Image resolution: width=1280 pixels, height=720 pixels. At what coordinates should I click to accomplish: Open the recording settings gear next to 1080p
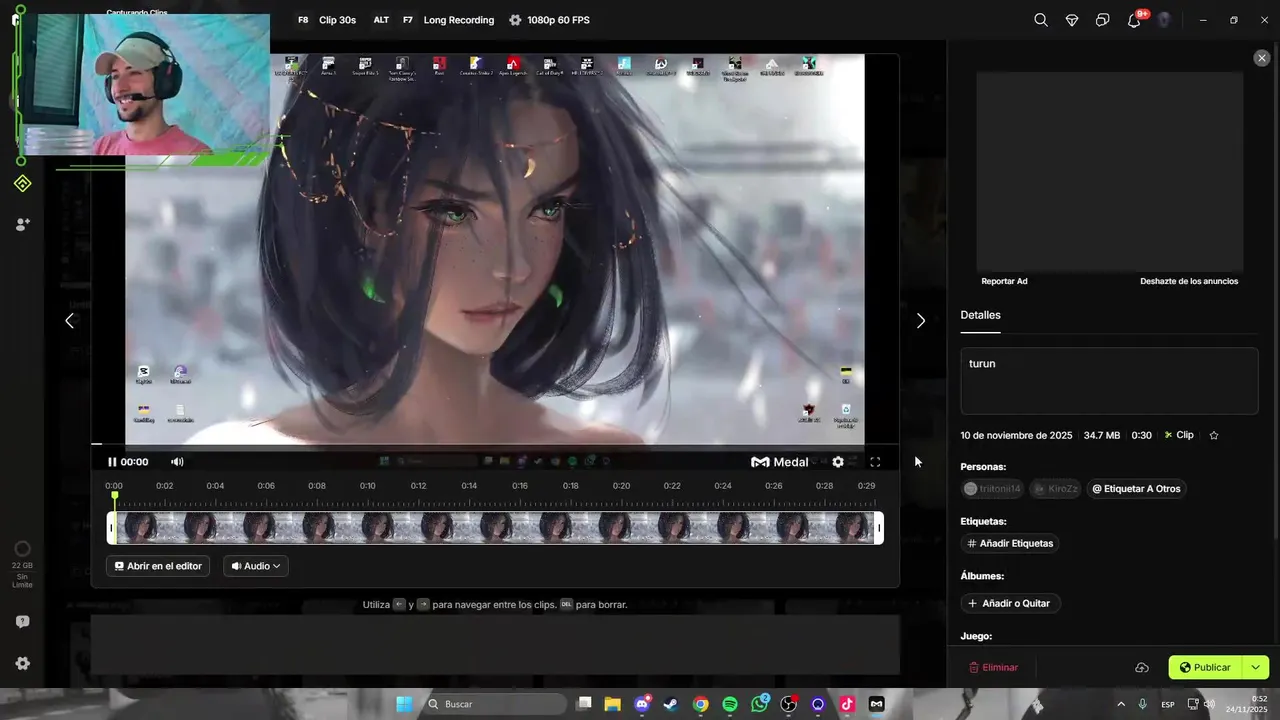click(515, 20)
